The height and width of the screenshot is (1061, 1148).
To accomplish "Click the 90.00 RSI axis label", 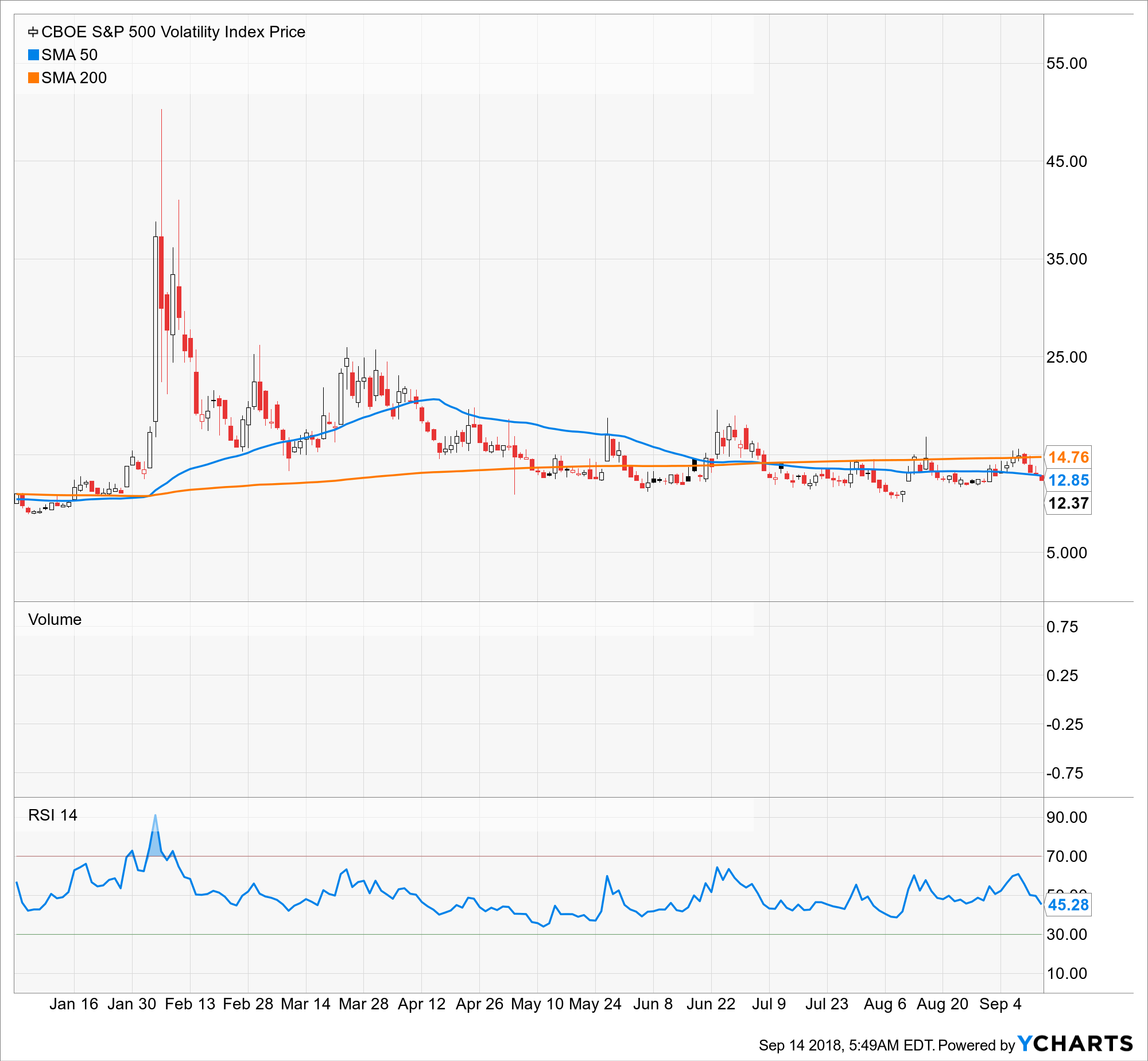I will [1066, 818].
